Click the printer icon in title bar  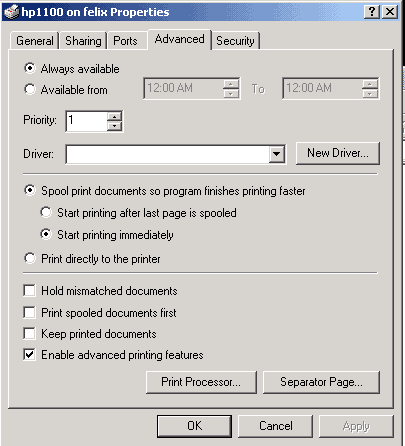[x=11, y=11]
